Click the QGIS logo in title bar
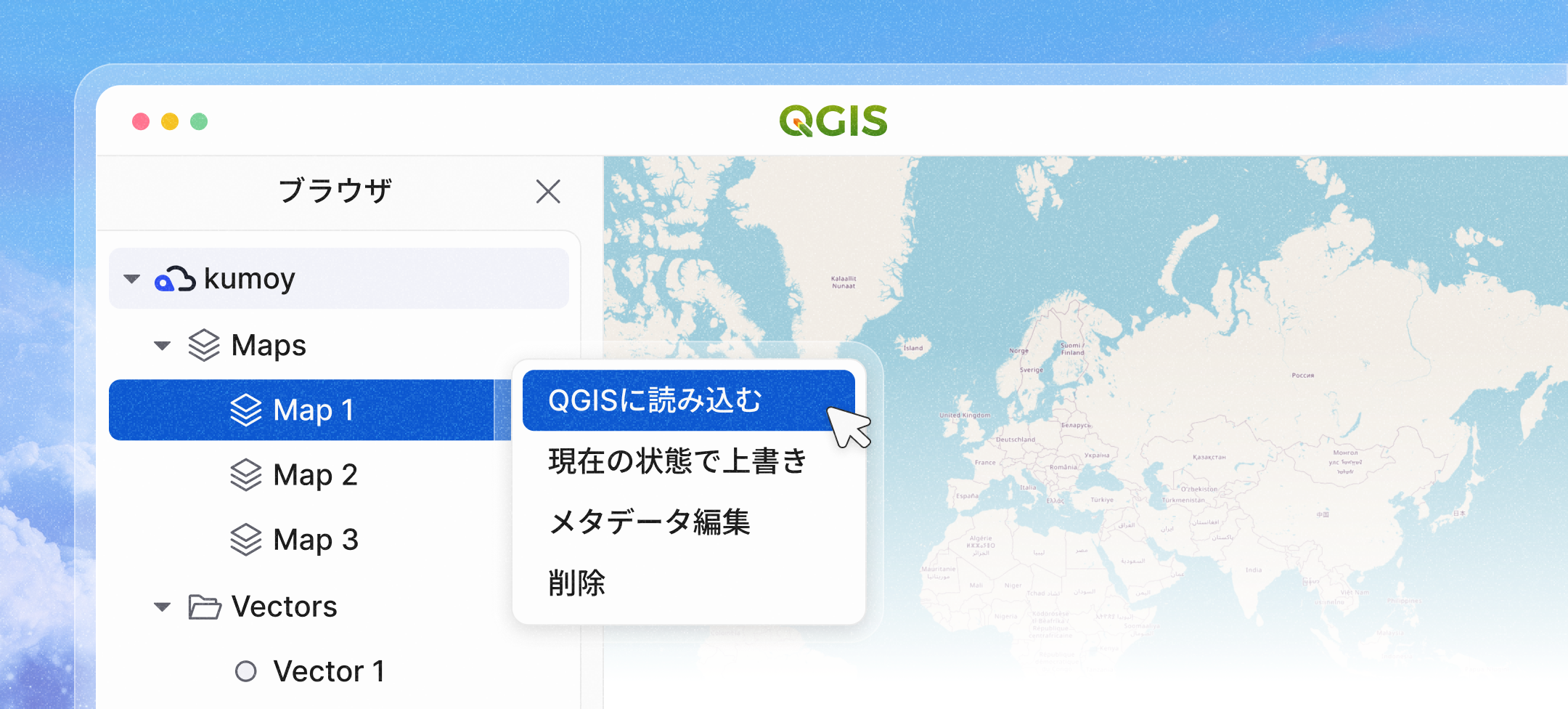Image resolution: width=1568 pixels, height=709 pixels. click(x=833, y=121)
